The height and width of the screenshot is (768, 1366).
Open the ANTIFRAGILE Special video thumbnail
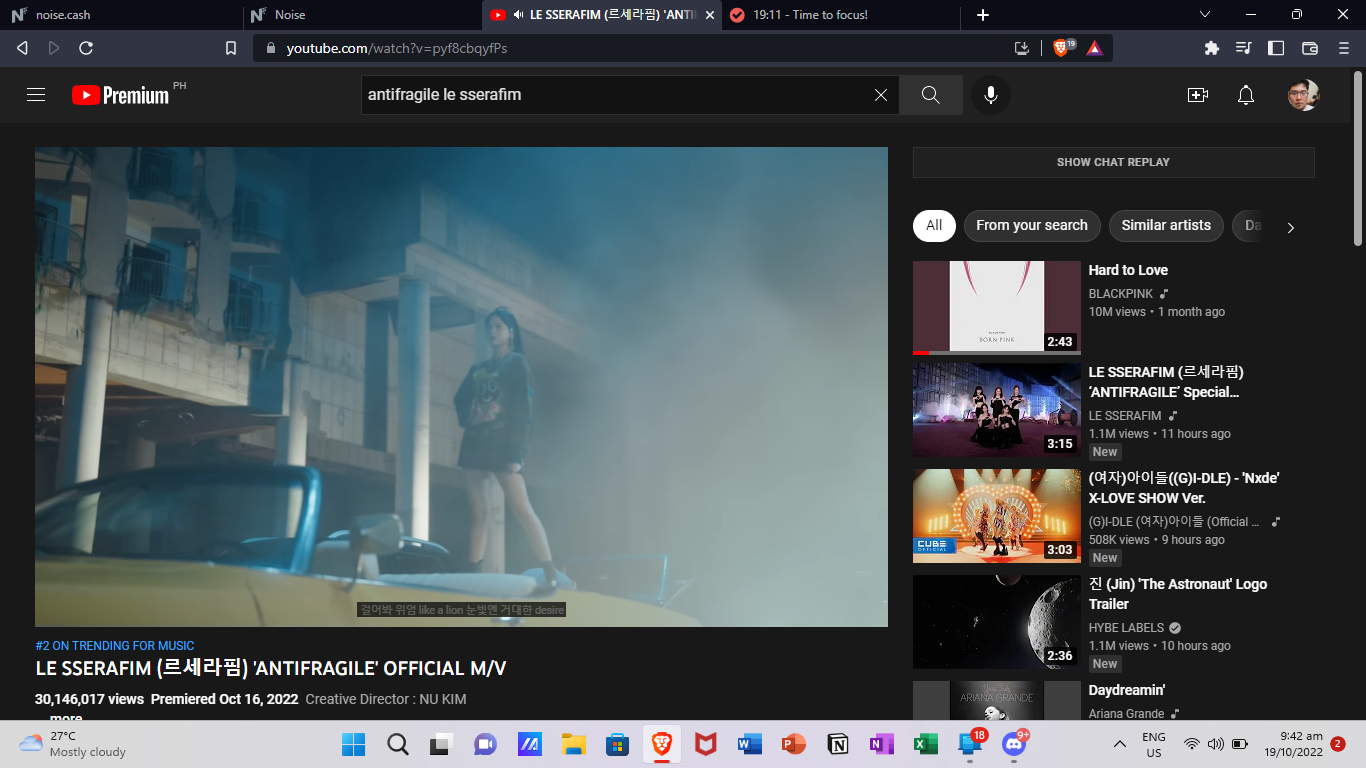tap(997, 410)
